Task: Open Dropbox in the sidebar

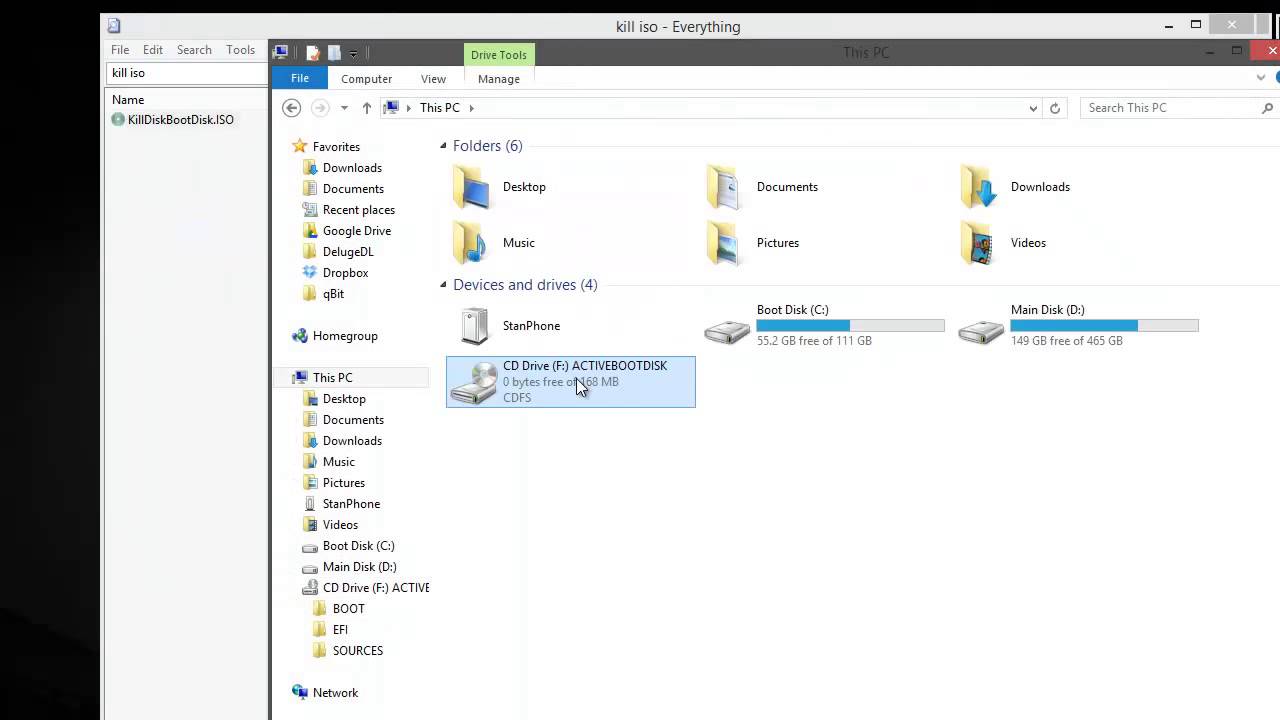Action: [x=345, y=273]
